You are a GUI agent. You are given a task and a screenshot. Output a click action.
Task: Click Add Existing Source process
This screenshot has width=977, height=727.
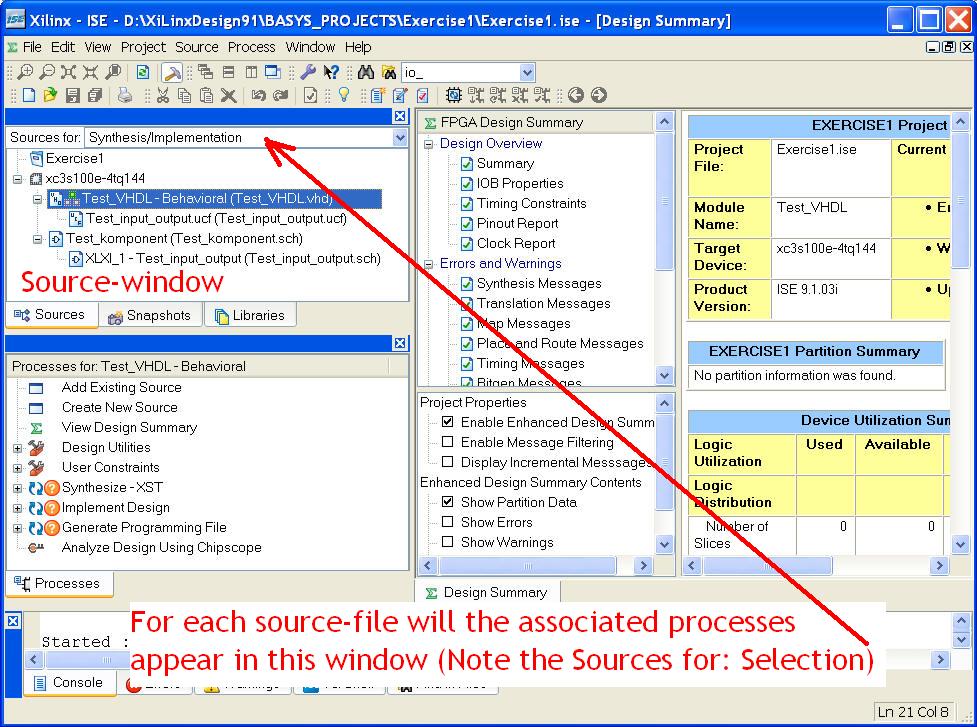[x=122, y=387]
